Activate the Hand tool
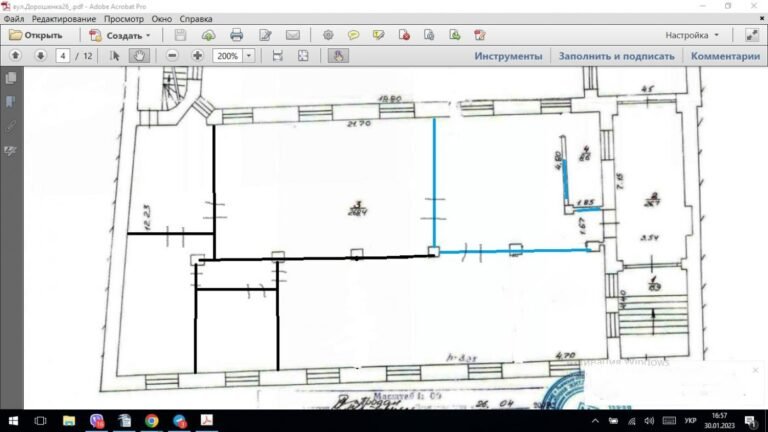The image size is (768, 432). point(139,55)
